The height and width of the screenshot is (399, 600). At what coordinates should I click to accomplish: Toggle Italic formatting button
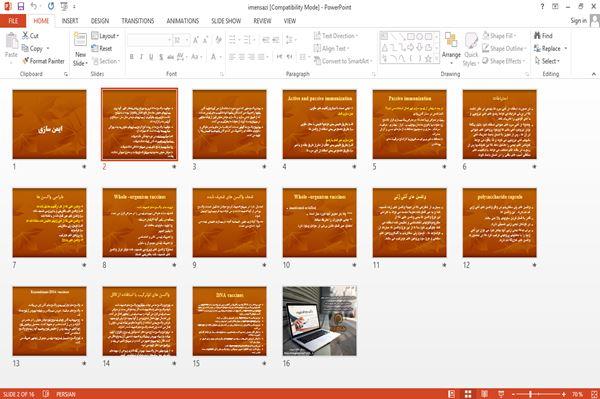(141, 57)
